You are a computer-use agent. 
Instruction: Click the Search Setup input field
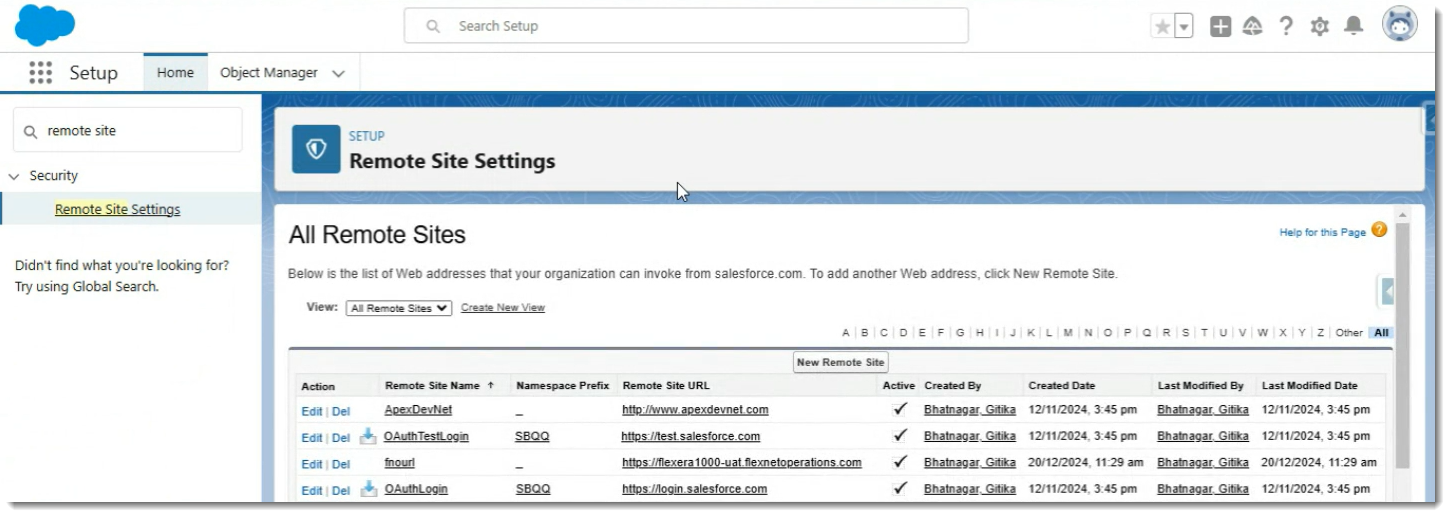coord(700,26)
